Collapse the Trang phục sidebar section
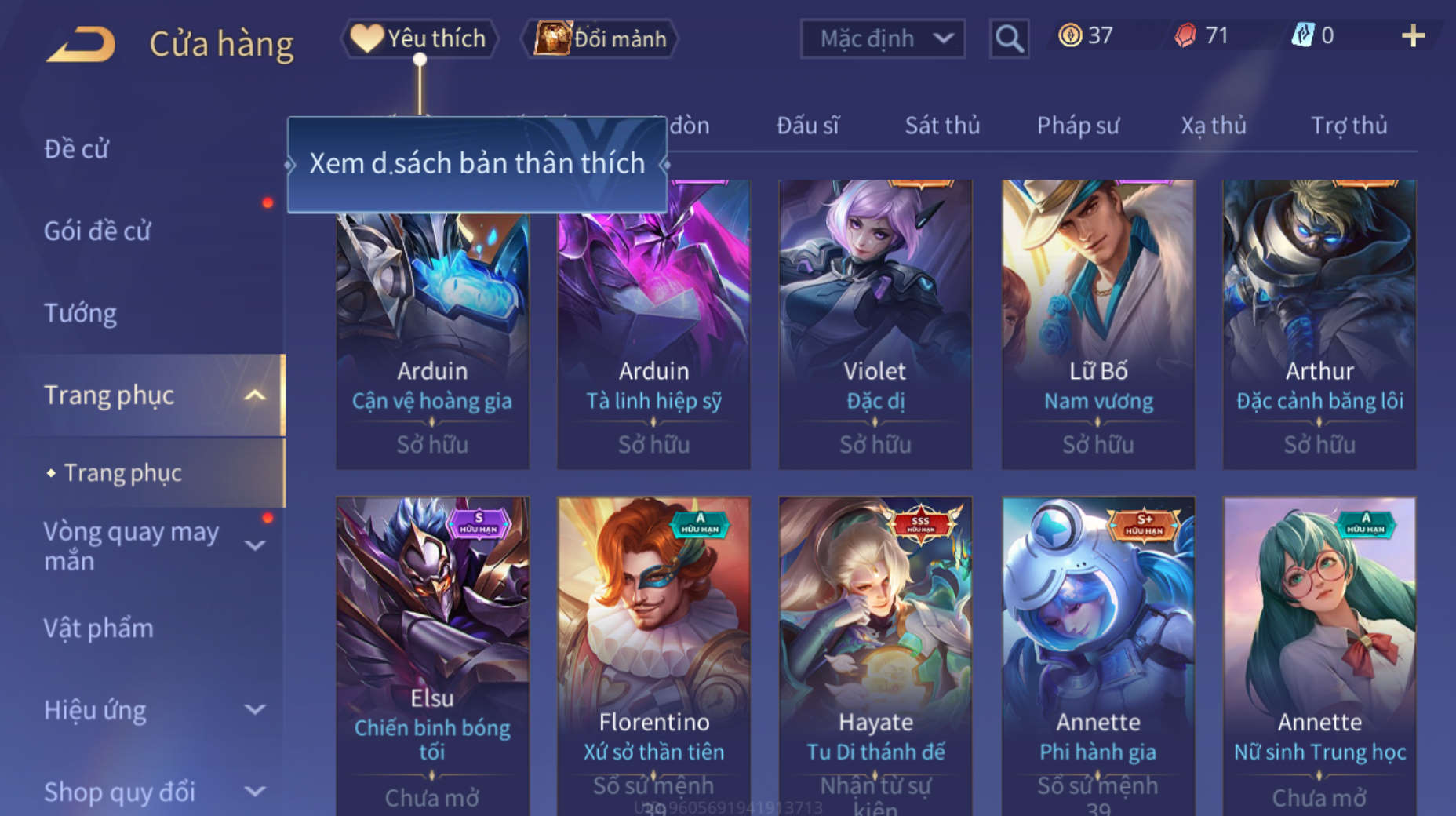 click(x=254, y=395)
